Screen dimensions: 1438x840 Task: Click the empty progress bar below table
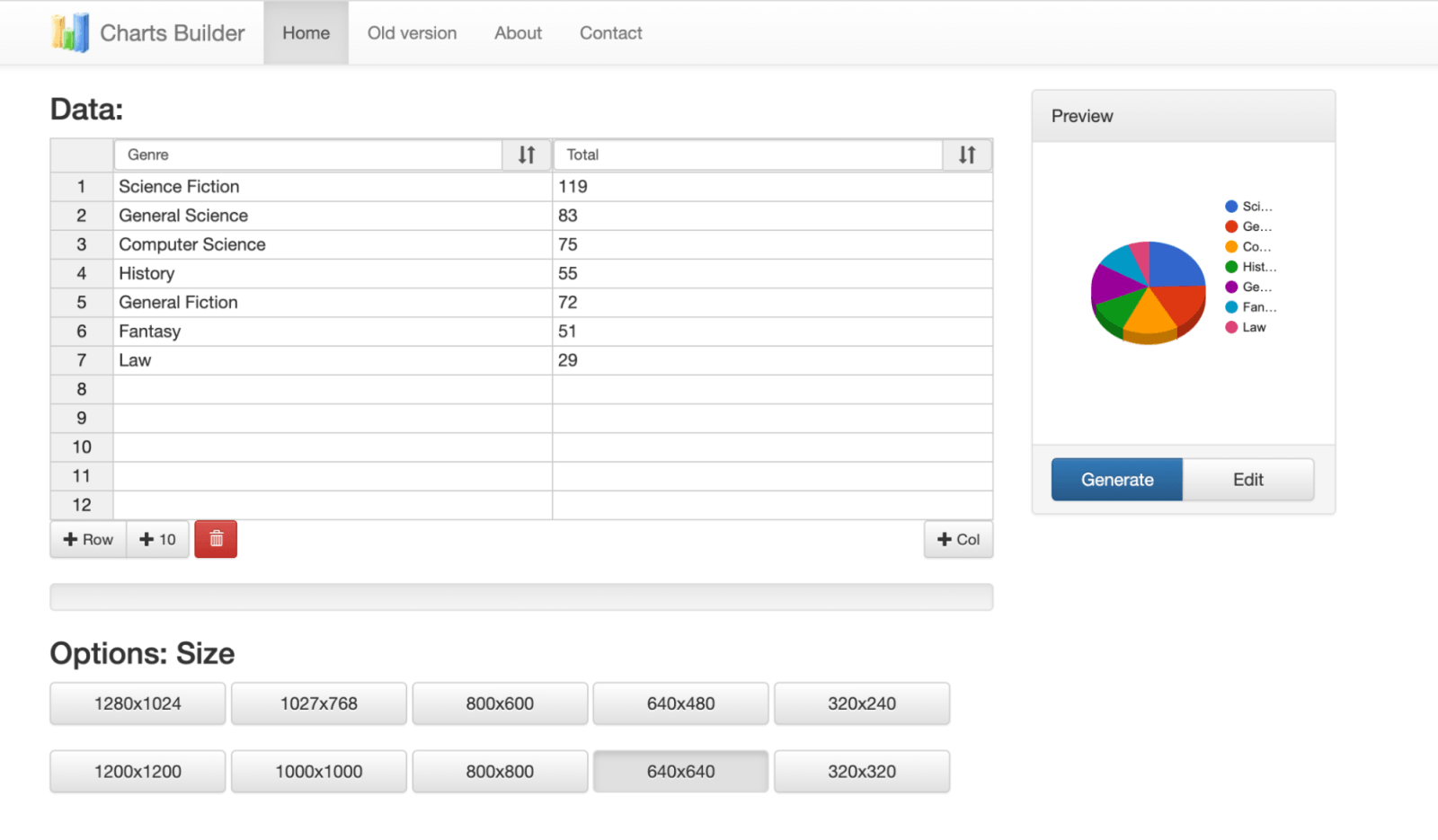[521, 597]
